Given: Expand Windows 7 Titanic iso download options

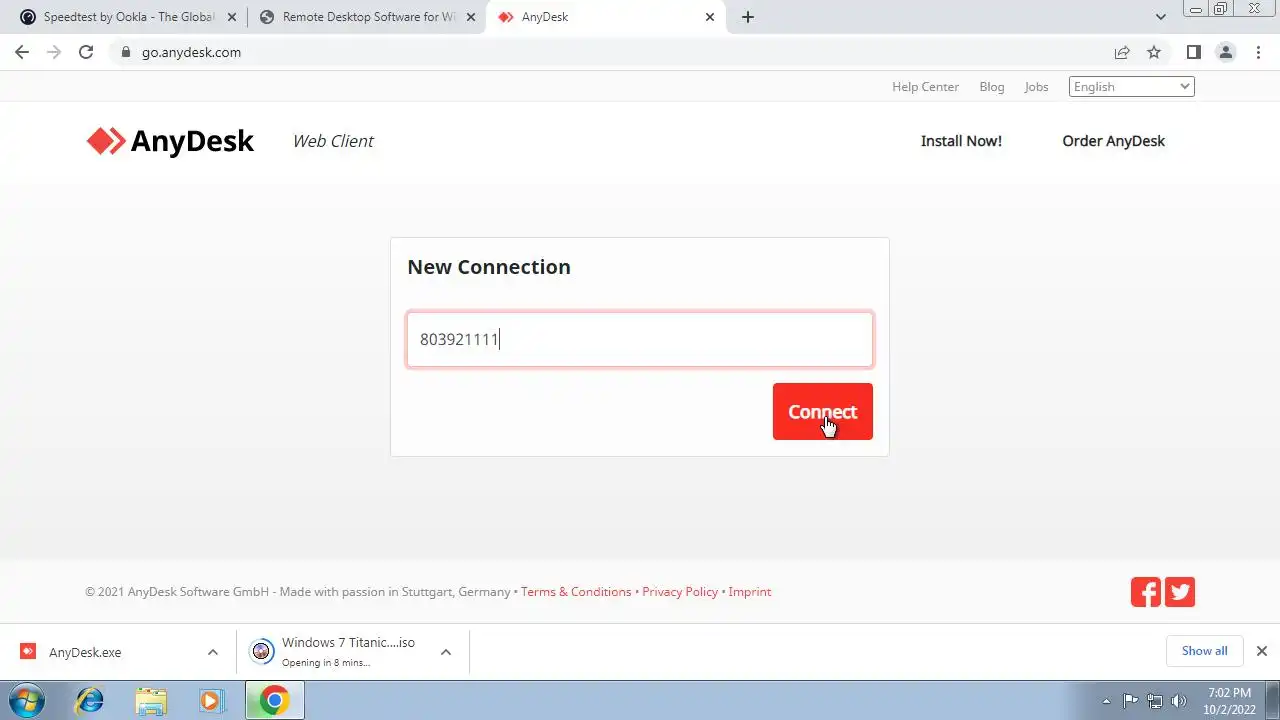Looking at the screenshot, I should pos(446,652).
